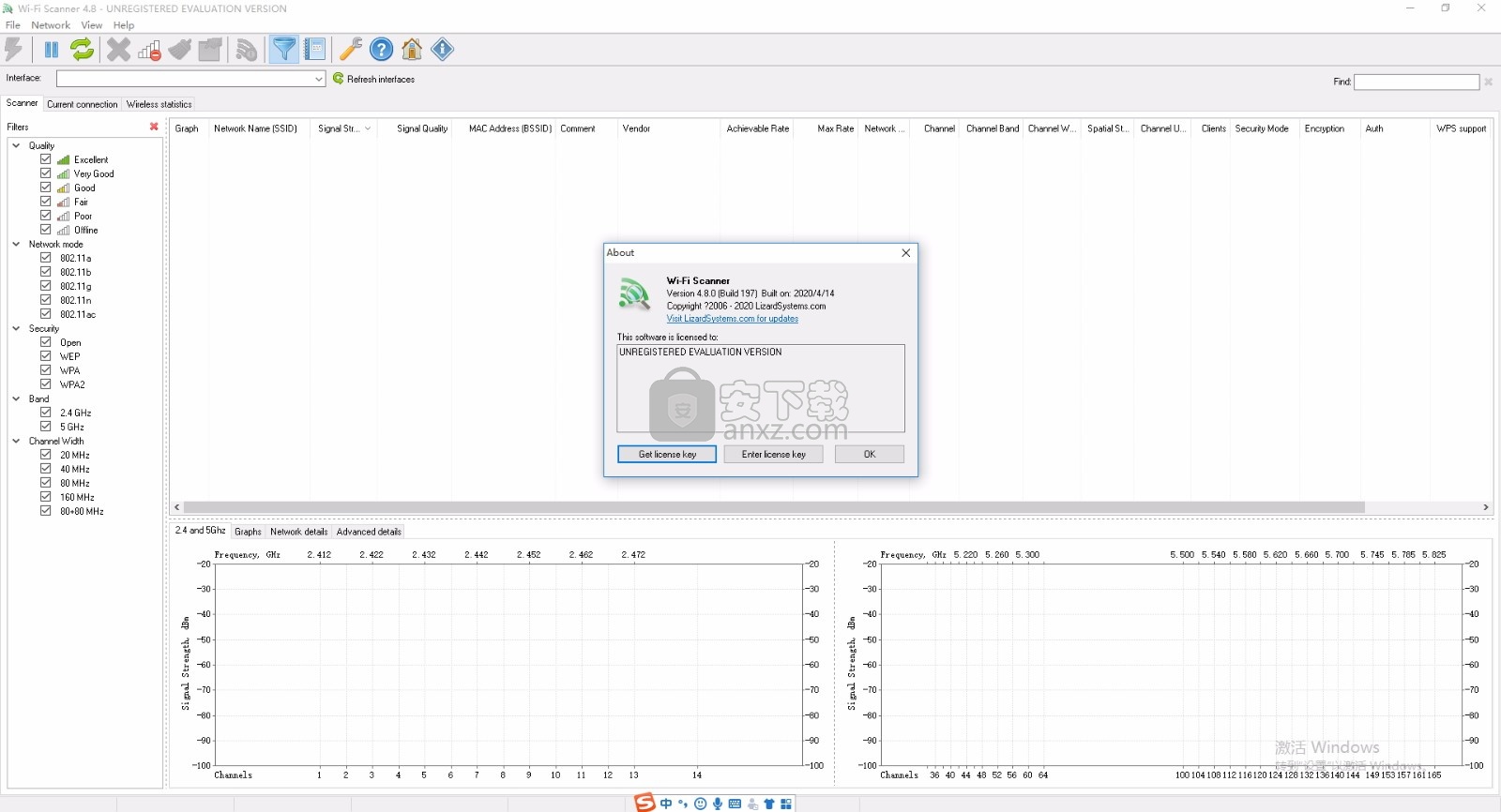The height and width of the screenshot is (812, 1501).
Task: Open the File menu
Action: pos(13,25)
